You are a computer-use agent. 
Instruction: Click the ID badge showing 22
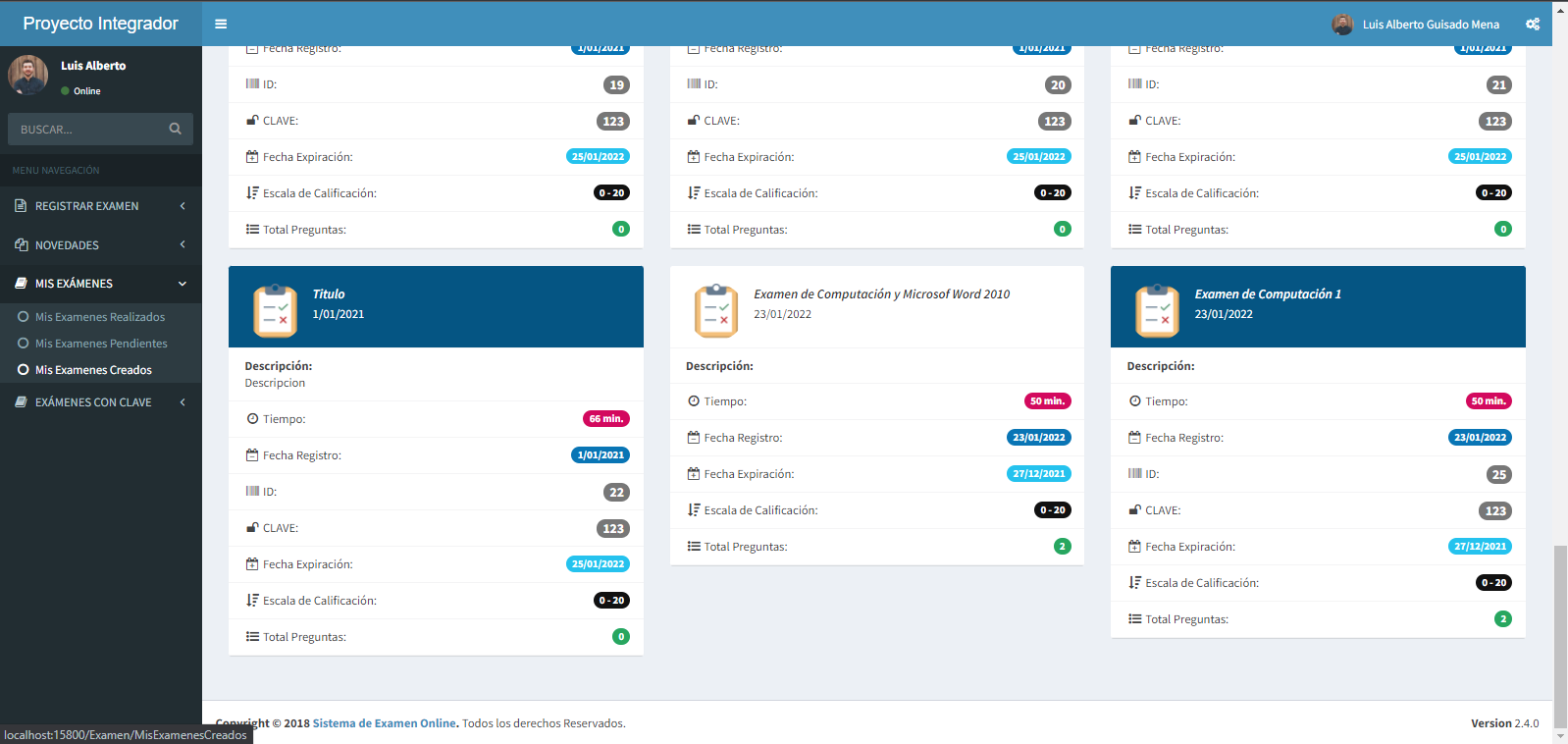(616, 492)
